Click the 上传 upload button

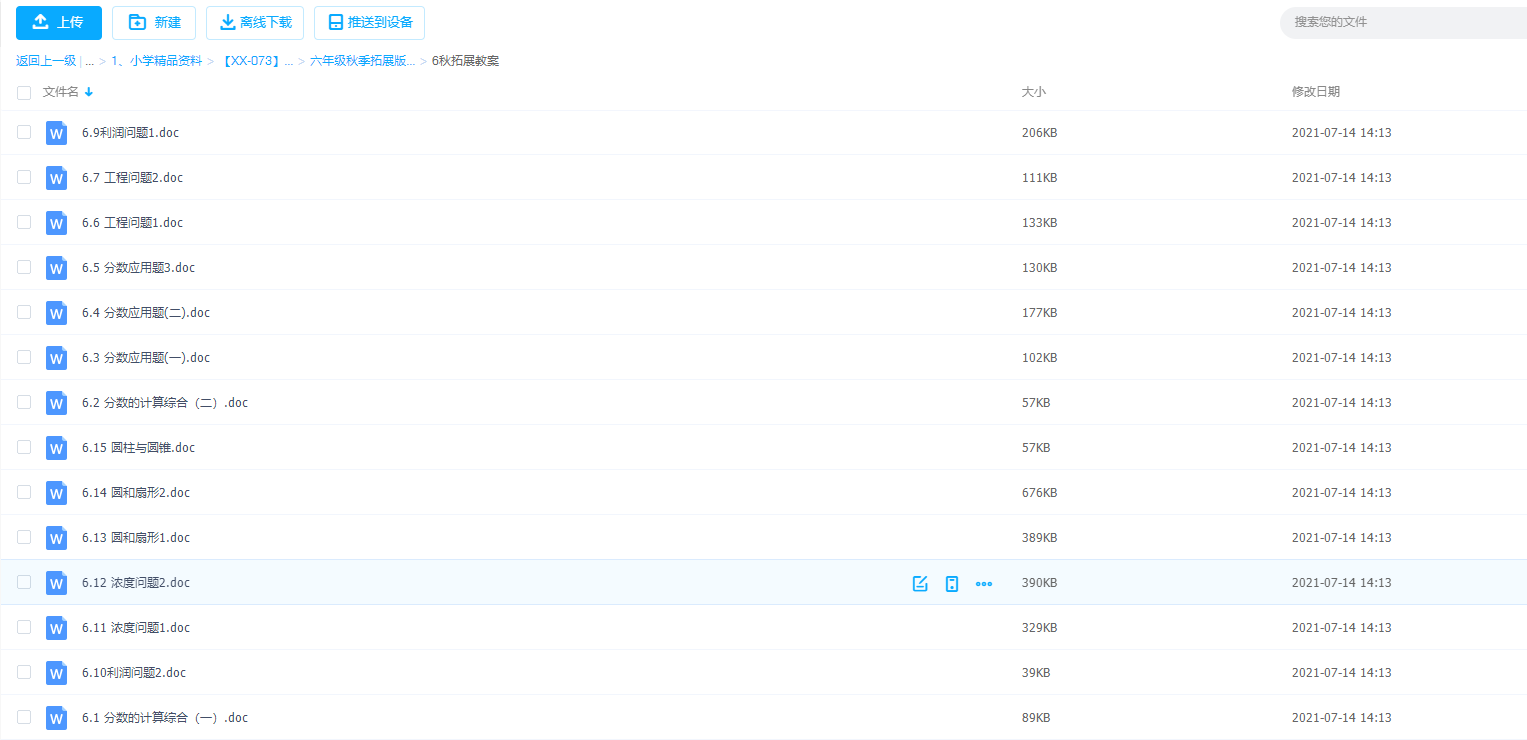[58, 22]
